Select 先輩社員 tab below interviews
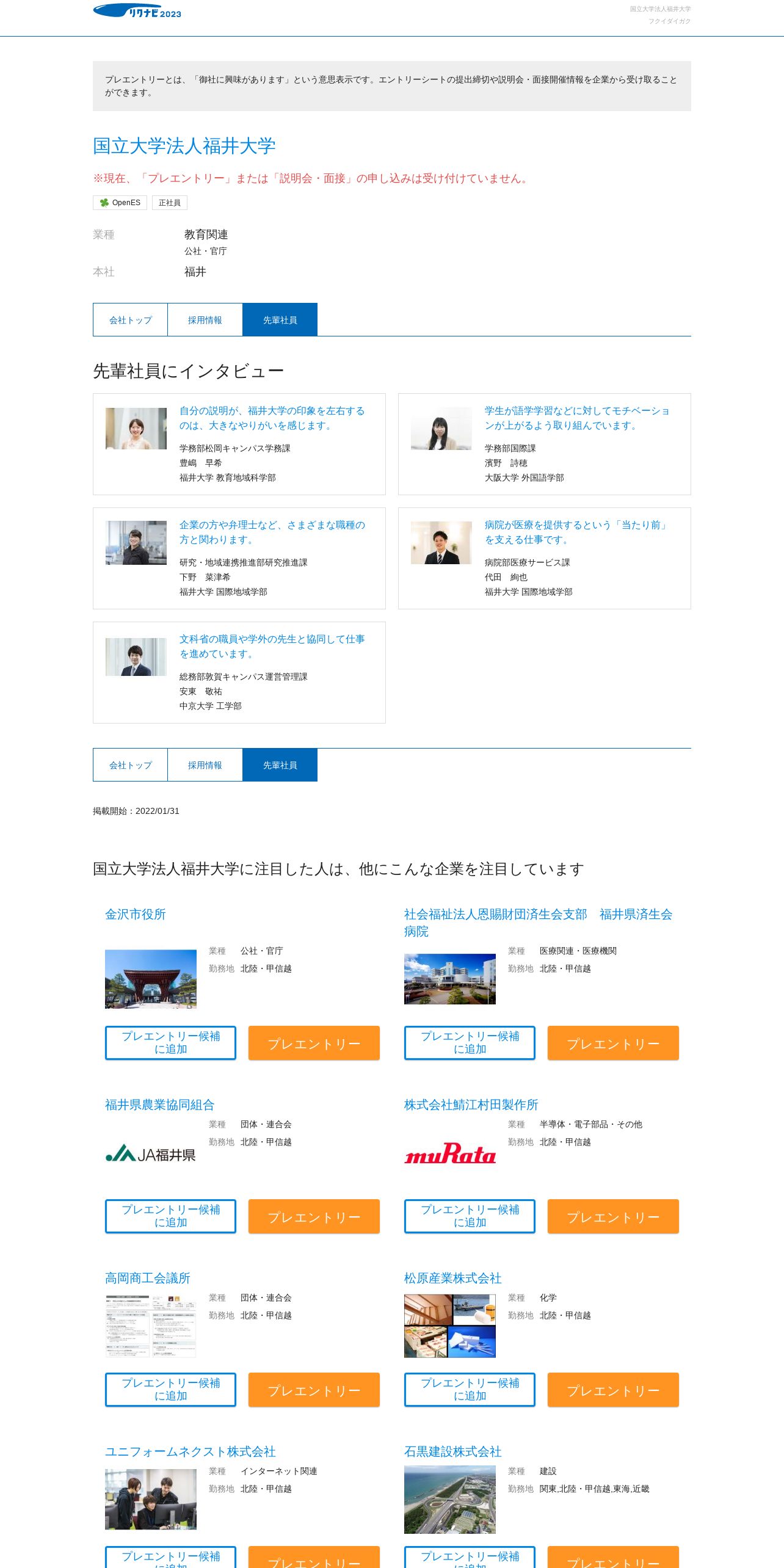The height and width of the screenshot is (1568, 784). tap(280, 765)
